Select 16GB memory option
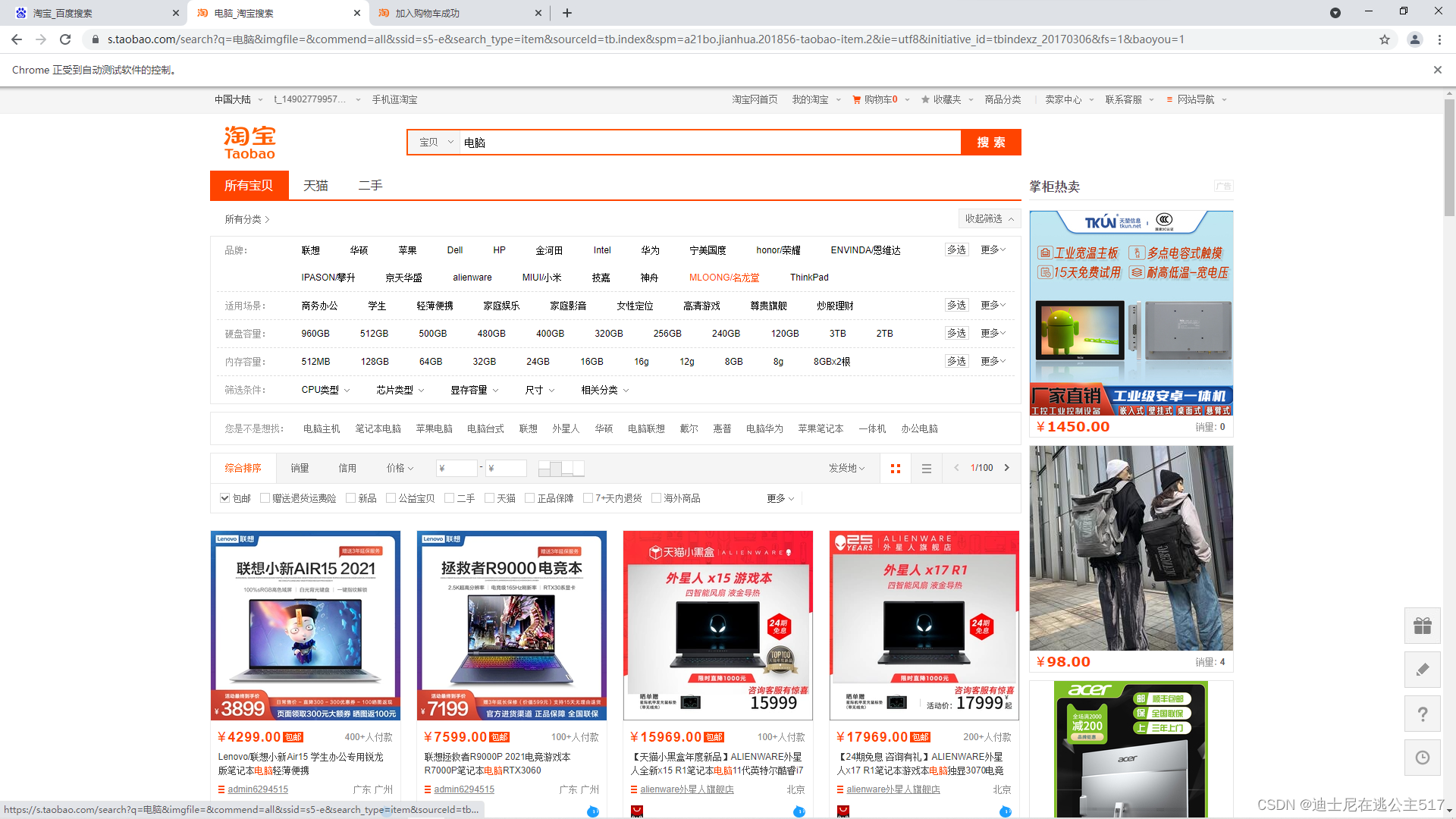The width and height of the screenshot is (1456, 819). click(591, 362)
